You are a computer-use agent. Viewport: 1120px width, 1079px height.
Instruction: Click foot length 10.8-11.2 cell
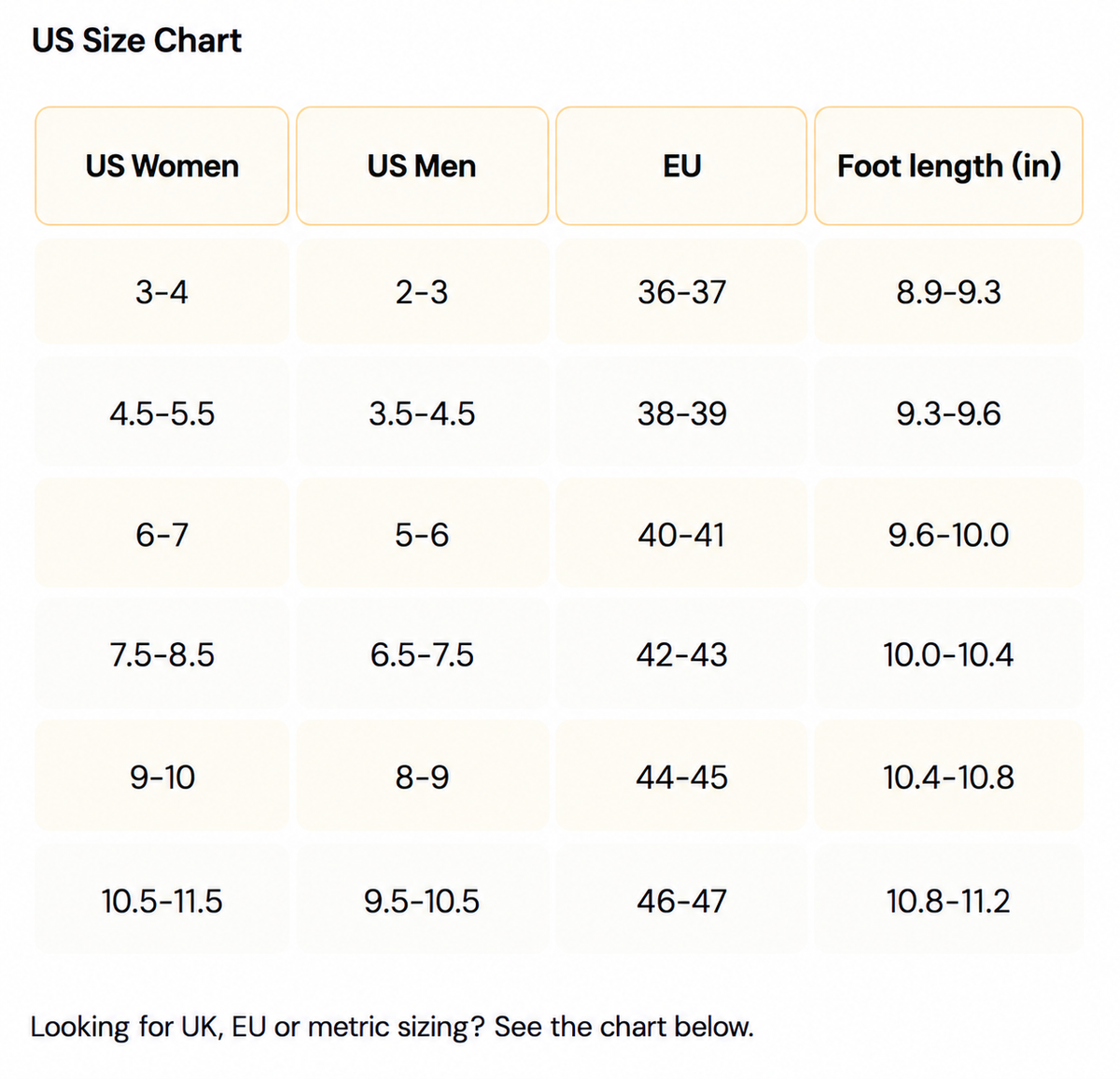click(949, 901)
